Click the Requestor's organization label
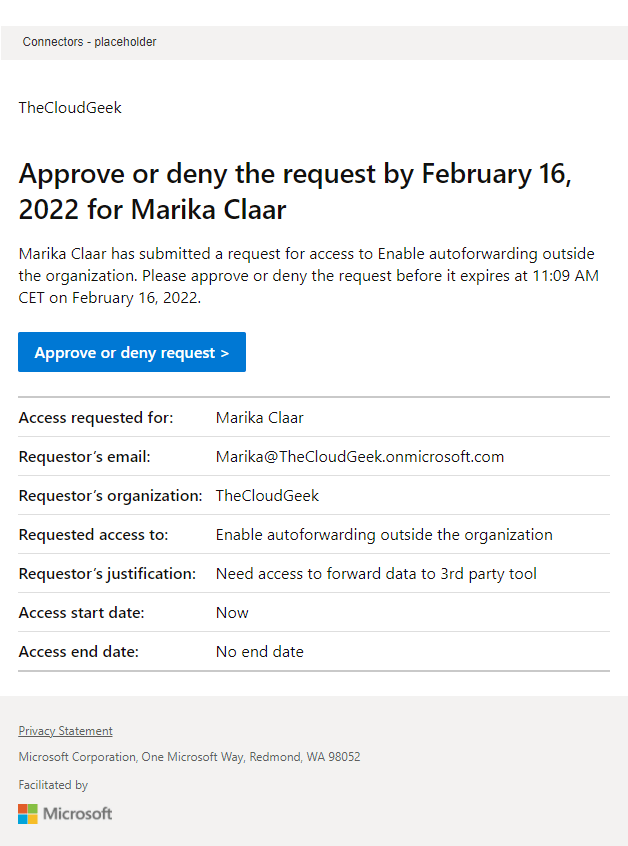Screen dimensions: 628x846 pyautogui.click(x=110, y=496)
